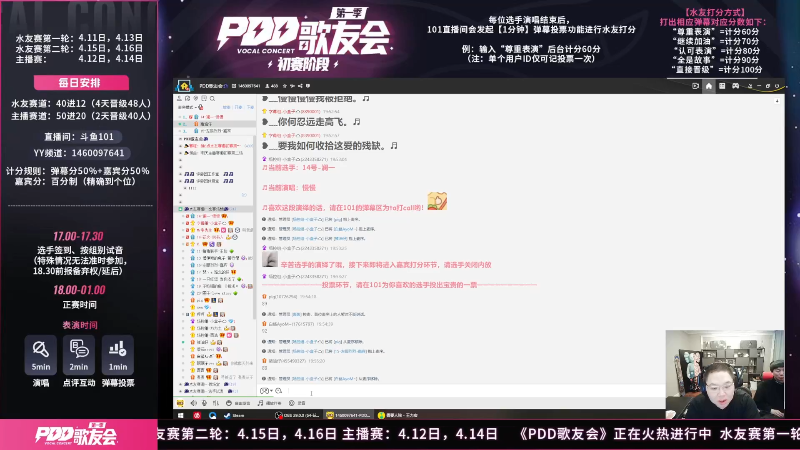The width and height of the screenshot is (800, 450).
Task: Select the home icon in the YY header
Action: 709,86
